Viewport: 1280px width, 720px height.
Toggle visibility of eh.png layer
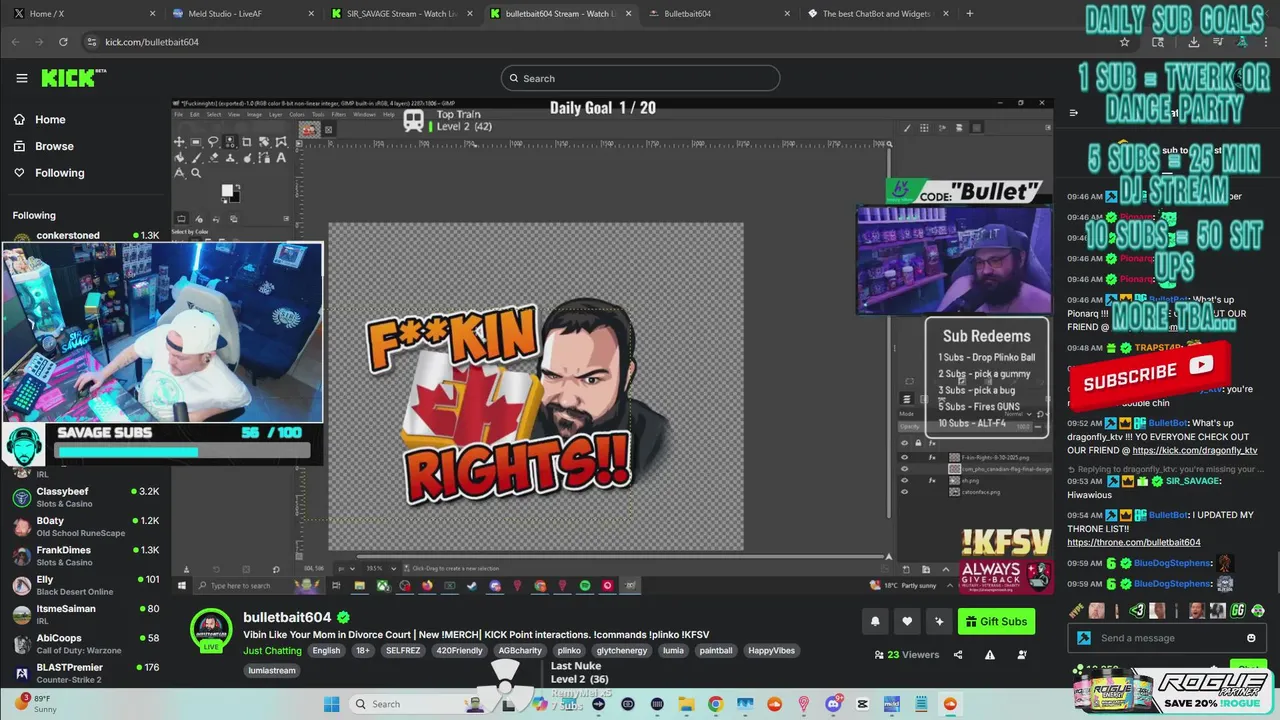tap(904, 480)
